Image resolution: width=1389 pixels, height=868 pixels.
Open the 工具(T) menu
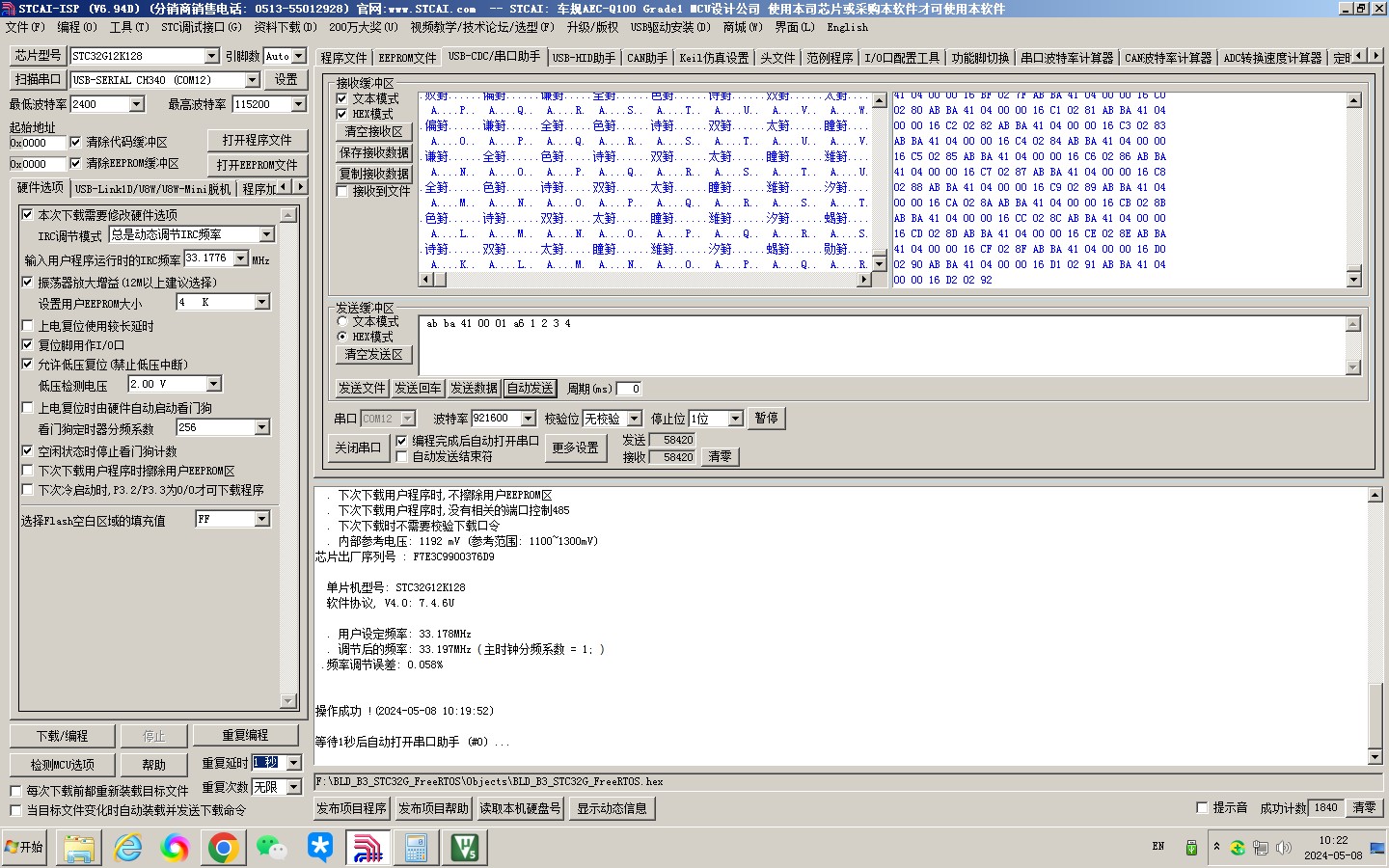[128, 27]
